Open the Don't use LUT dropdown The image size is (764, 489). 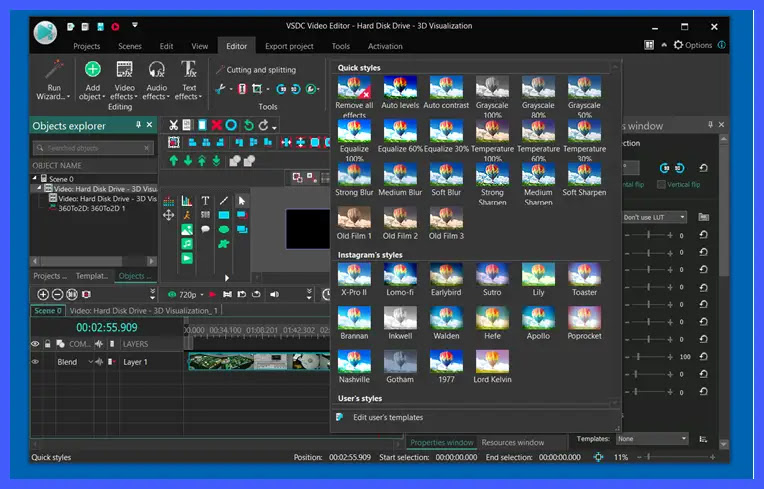682,217
